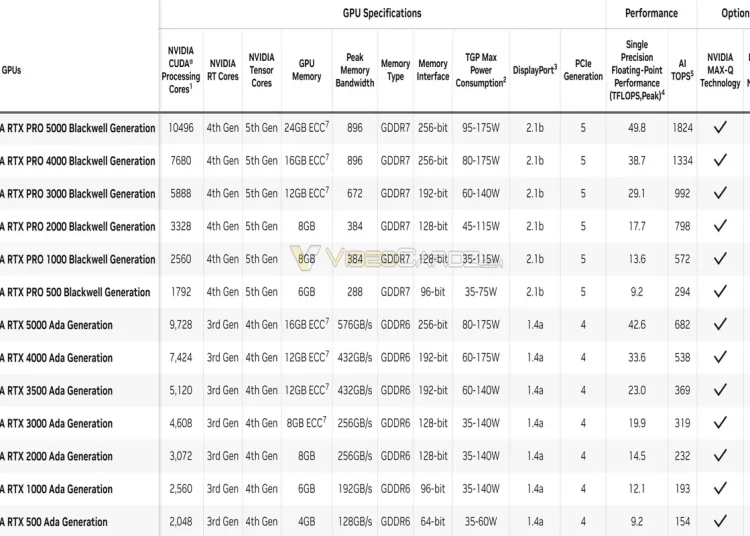
Task: Click the TFLOPS value '42.6'
Action: pos(637,325)
